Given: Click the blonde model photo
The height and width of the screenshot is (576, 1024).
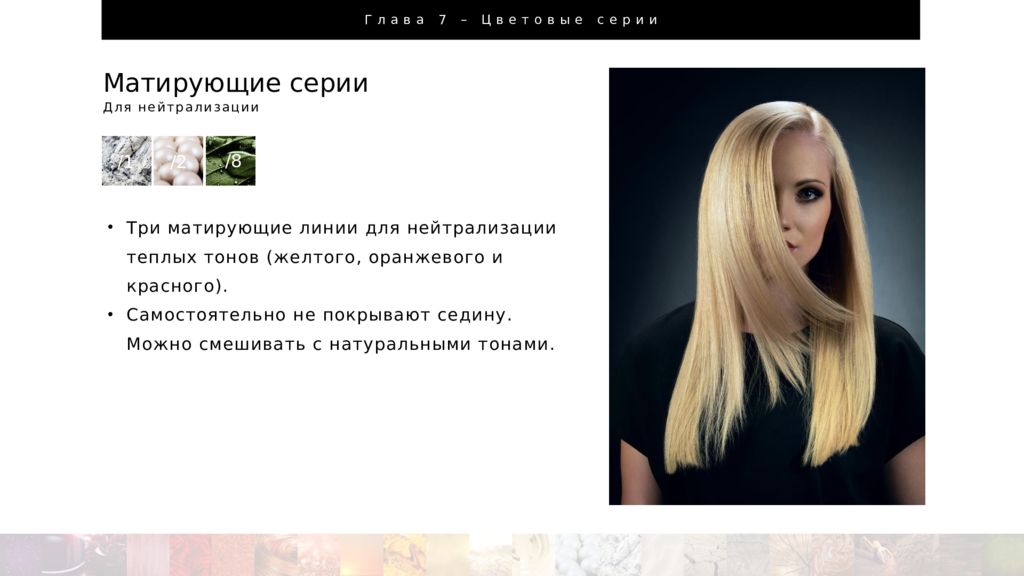Looking at the screenshot, I should pos(767,286).
